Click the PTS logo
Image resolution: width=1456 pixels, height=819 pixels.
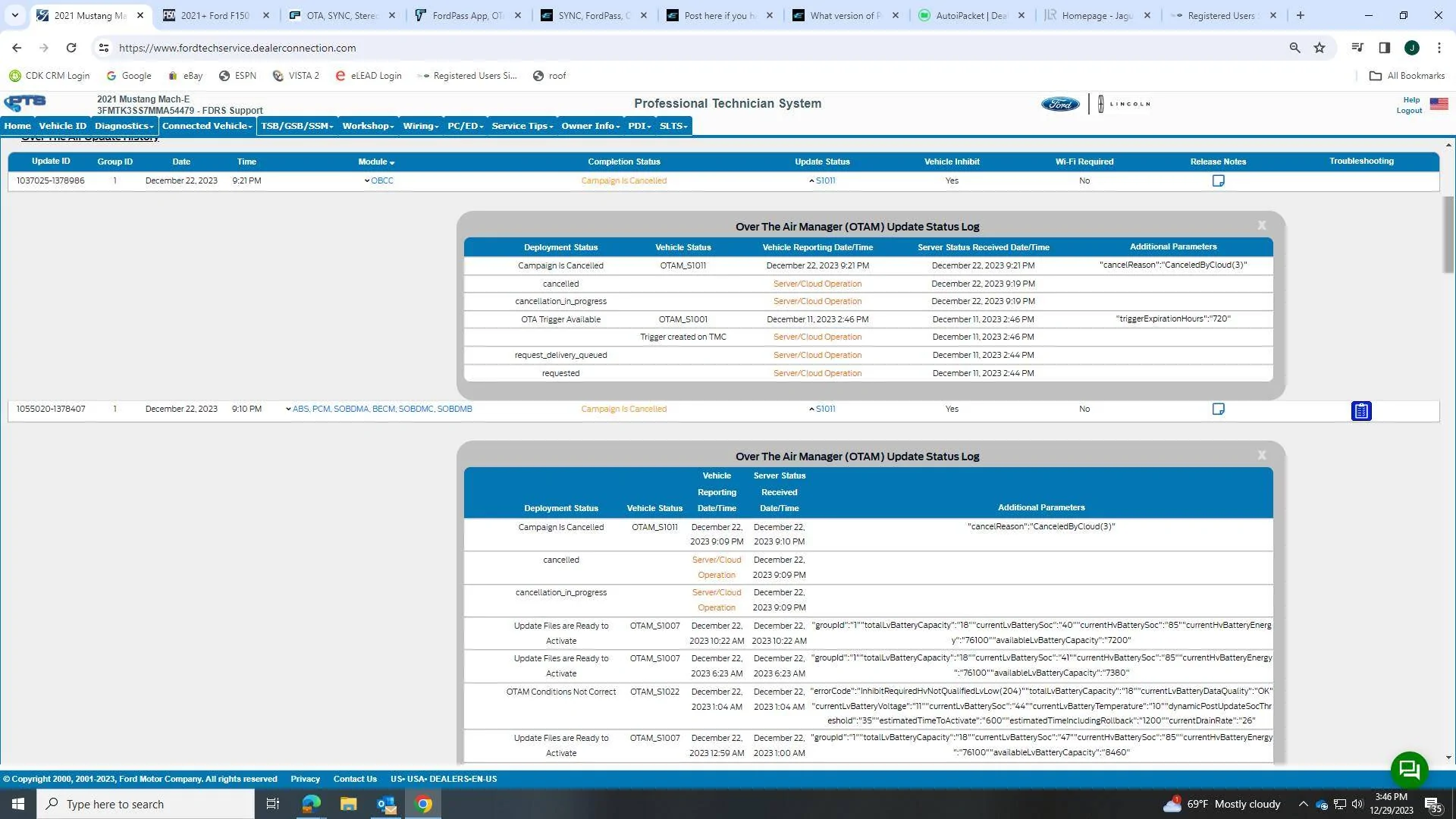click(x=25, y=103)
